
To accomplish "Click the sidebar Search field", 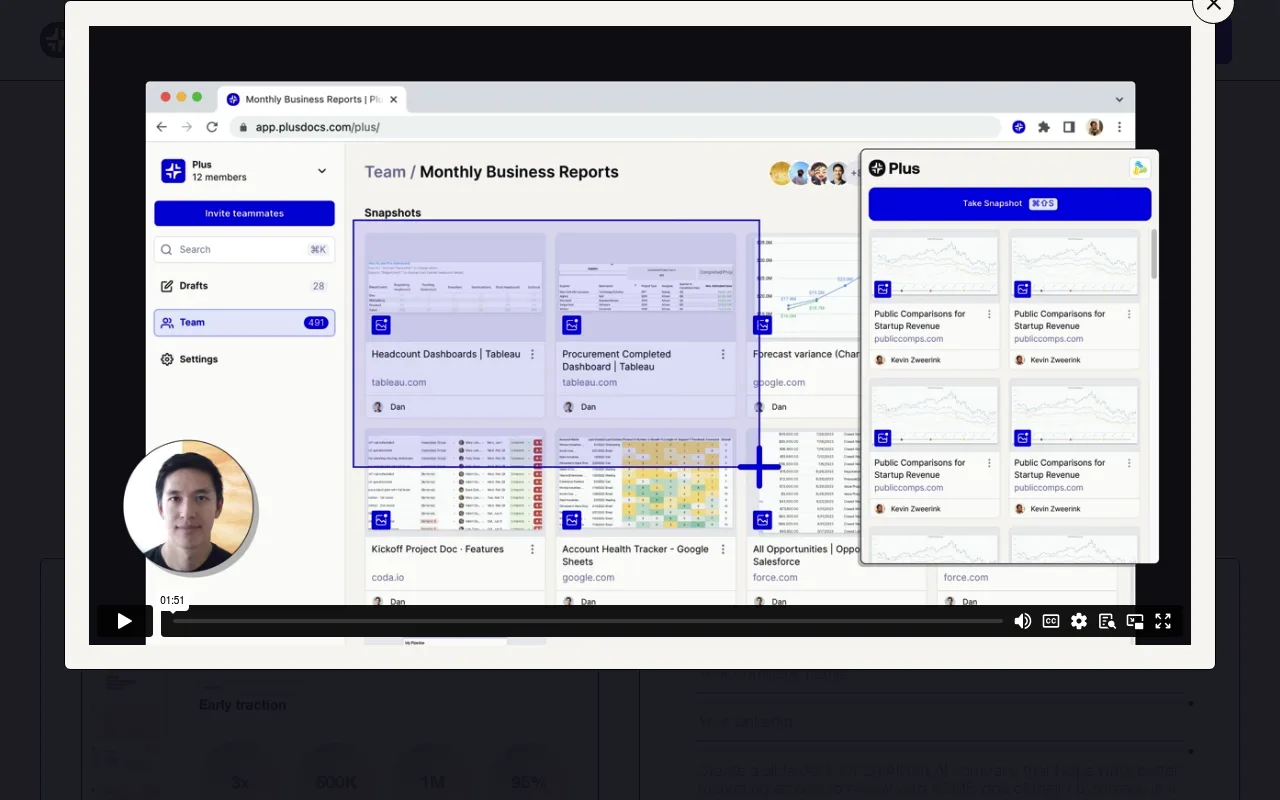I will [x=244, y=249].
